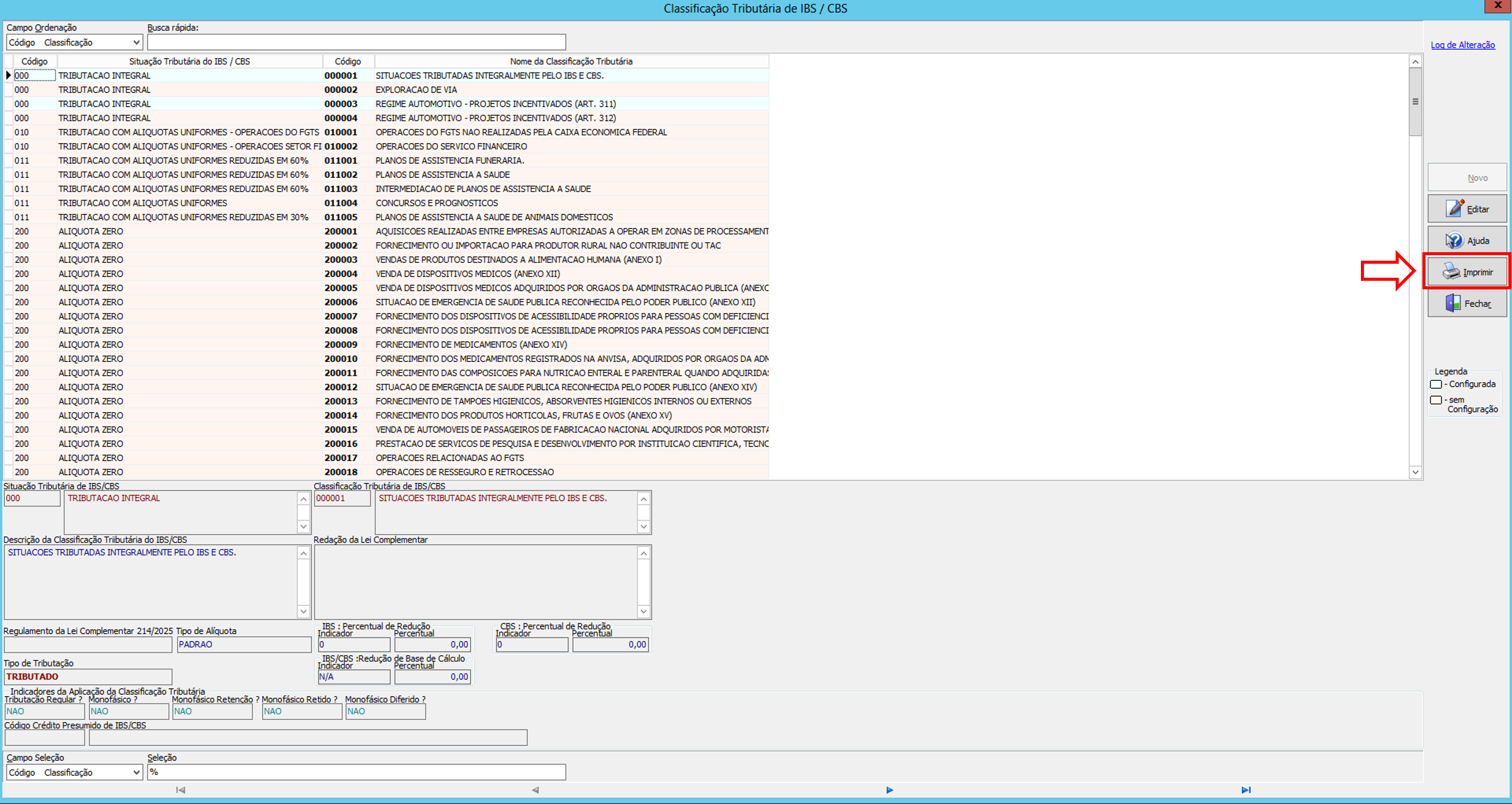This screenshot has height=804, width=1512.
Task: Go to first record navigation arrow
Action: pos(180,790)
